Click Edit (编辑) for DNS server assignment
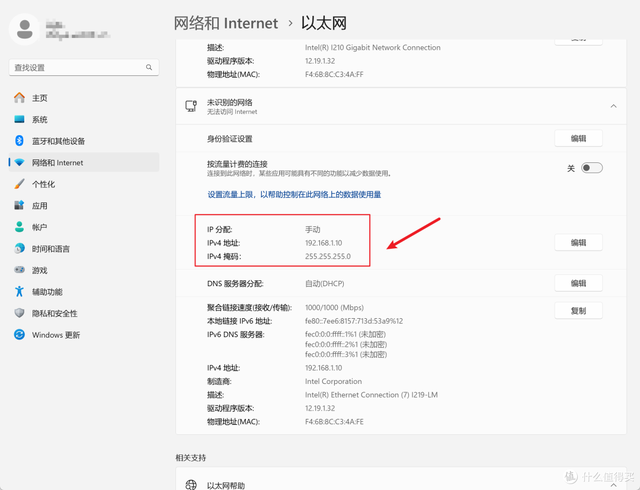Viewport: 640px width, 490px height. (578, 284)
